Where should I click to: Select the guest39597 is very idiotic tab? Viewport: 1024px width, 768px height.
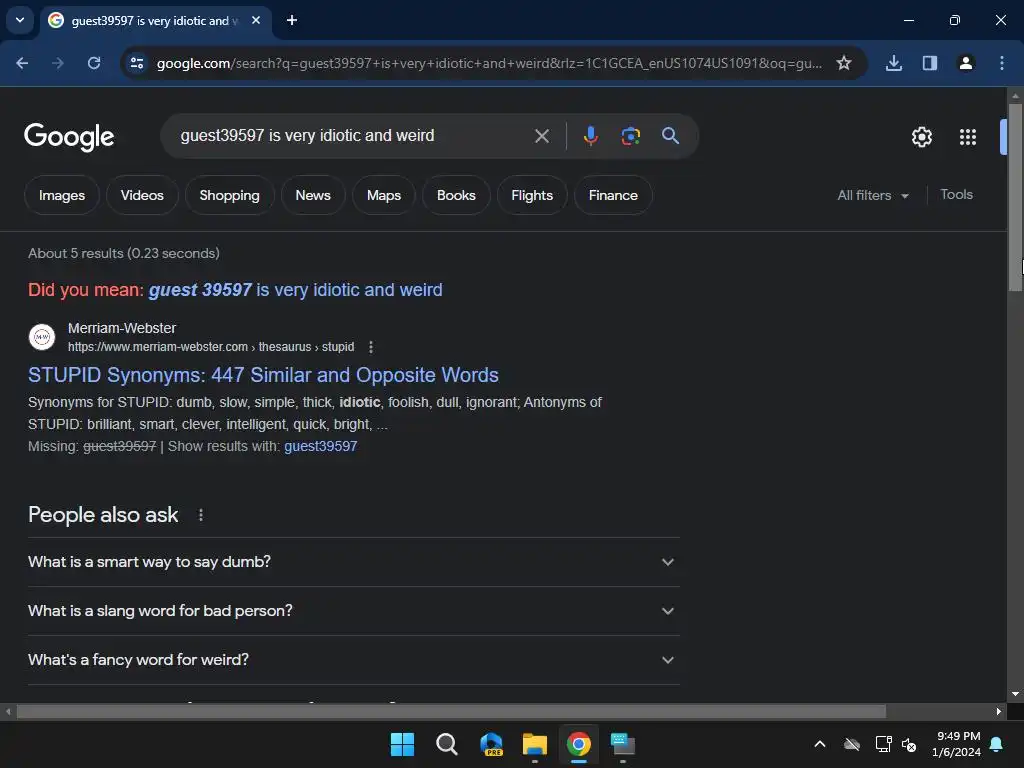[157, 20]
